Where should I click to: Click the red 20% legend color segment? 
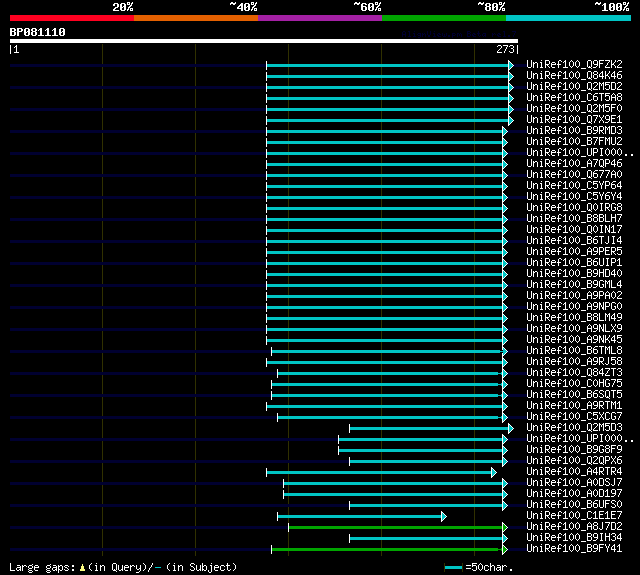[72, 18]
